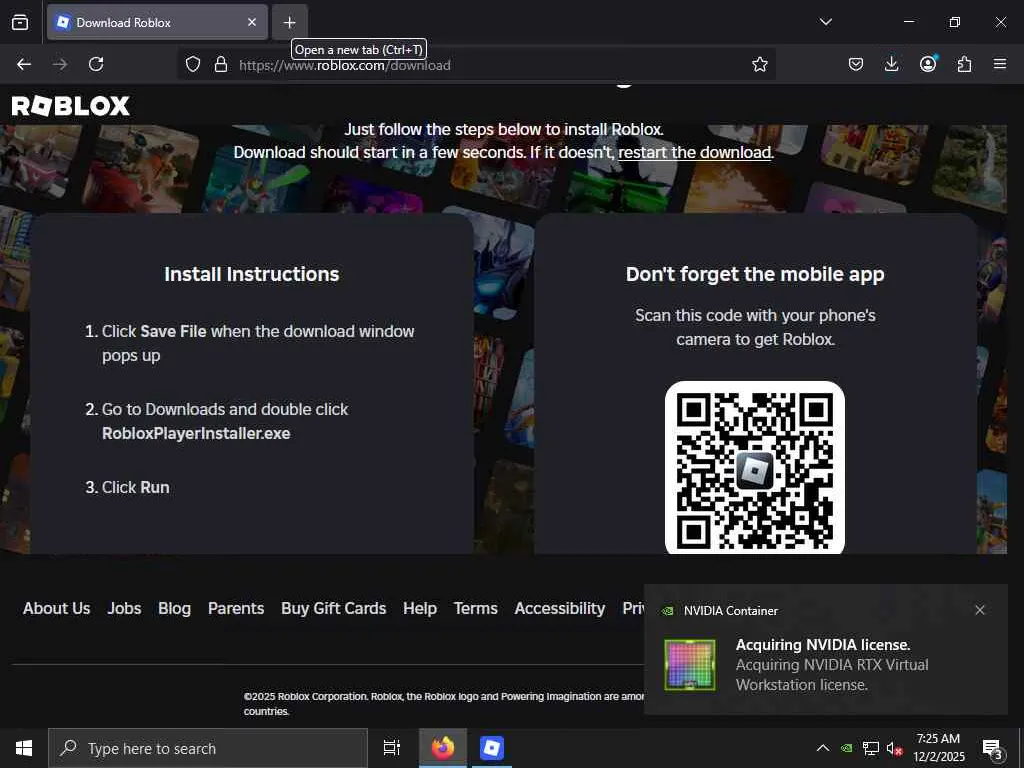Open Accessibility footer link

tap(560, 609)
